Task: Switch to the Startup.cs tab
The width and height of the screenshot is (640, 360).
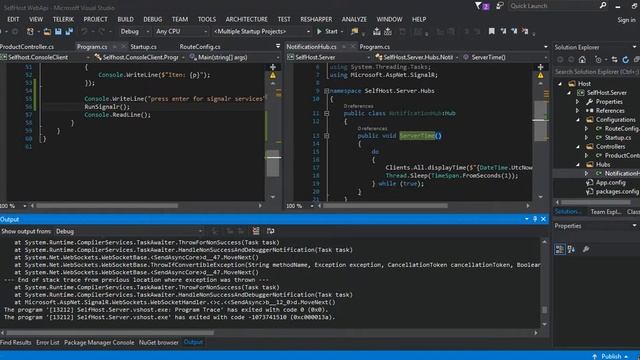Action: (x=144, y=47)
